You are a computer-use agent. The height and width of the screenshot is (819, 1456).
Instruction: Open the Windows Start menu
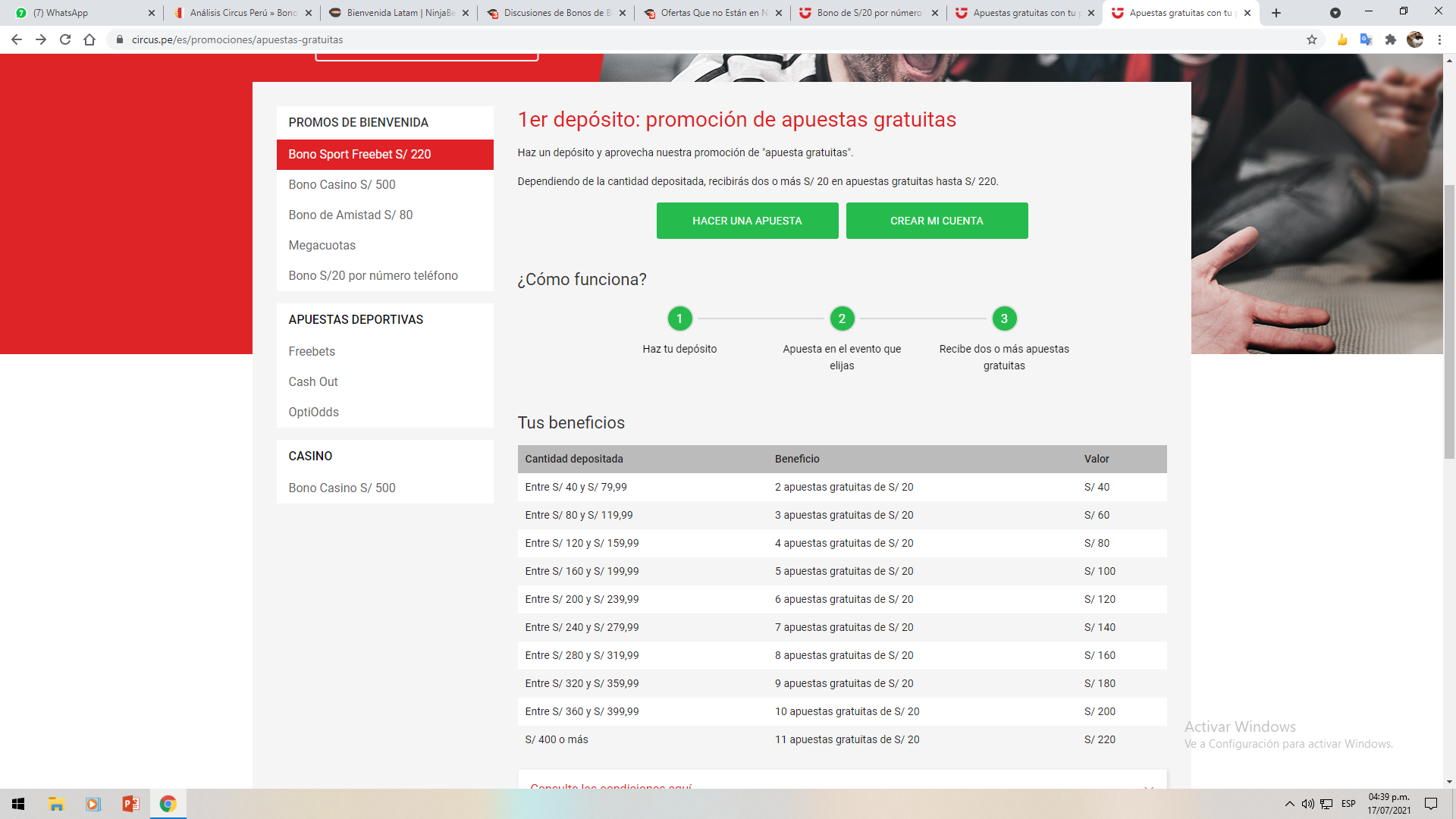coord(18,804)
